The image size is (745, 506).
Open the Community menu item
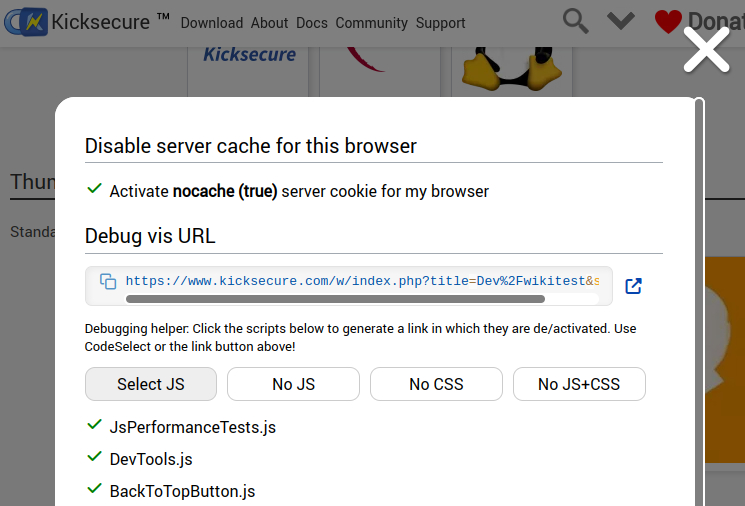(x=372, y=23)
